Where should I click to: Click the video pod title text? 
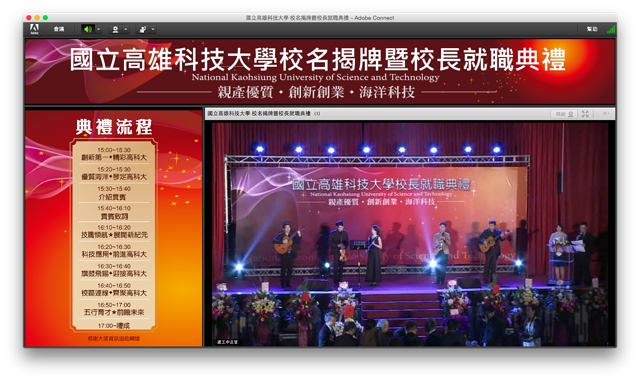[x=259, y=114]
